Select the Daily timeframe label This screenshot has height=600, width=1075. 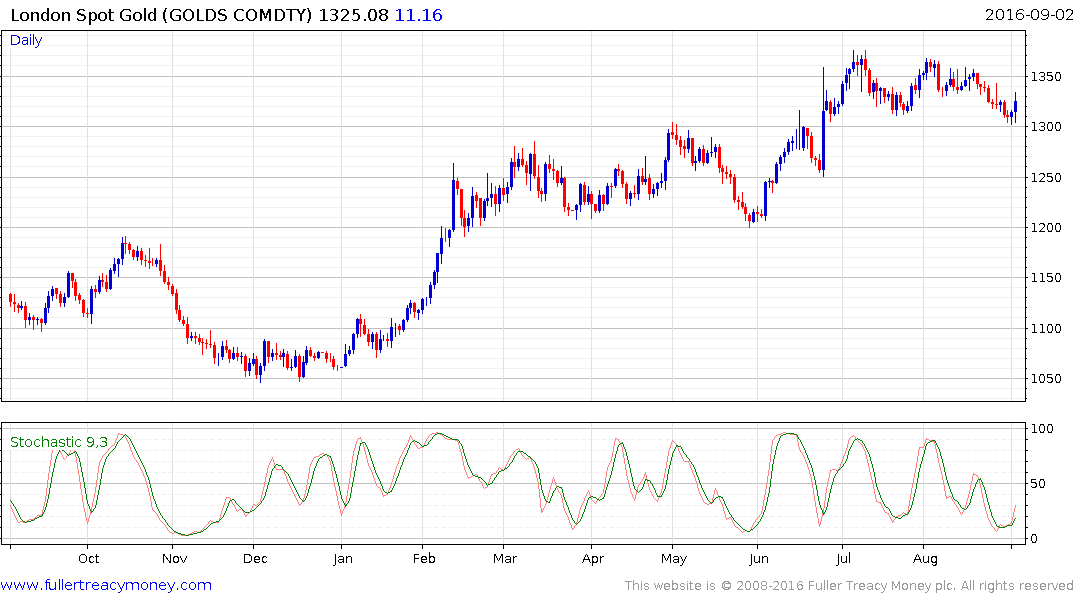(x=26, y=40)
